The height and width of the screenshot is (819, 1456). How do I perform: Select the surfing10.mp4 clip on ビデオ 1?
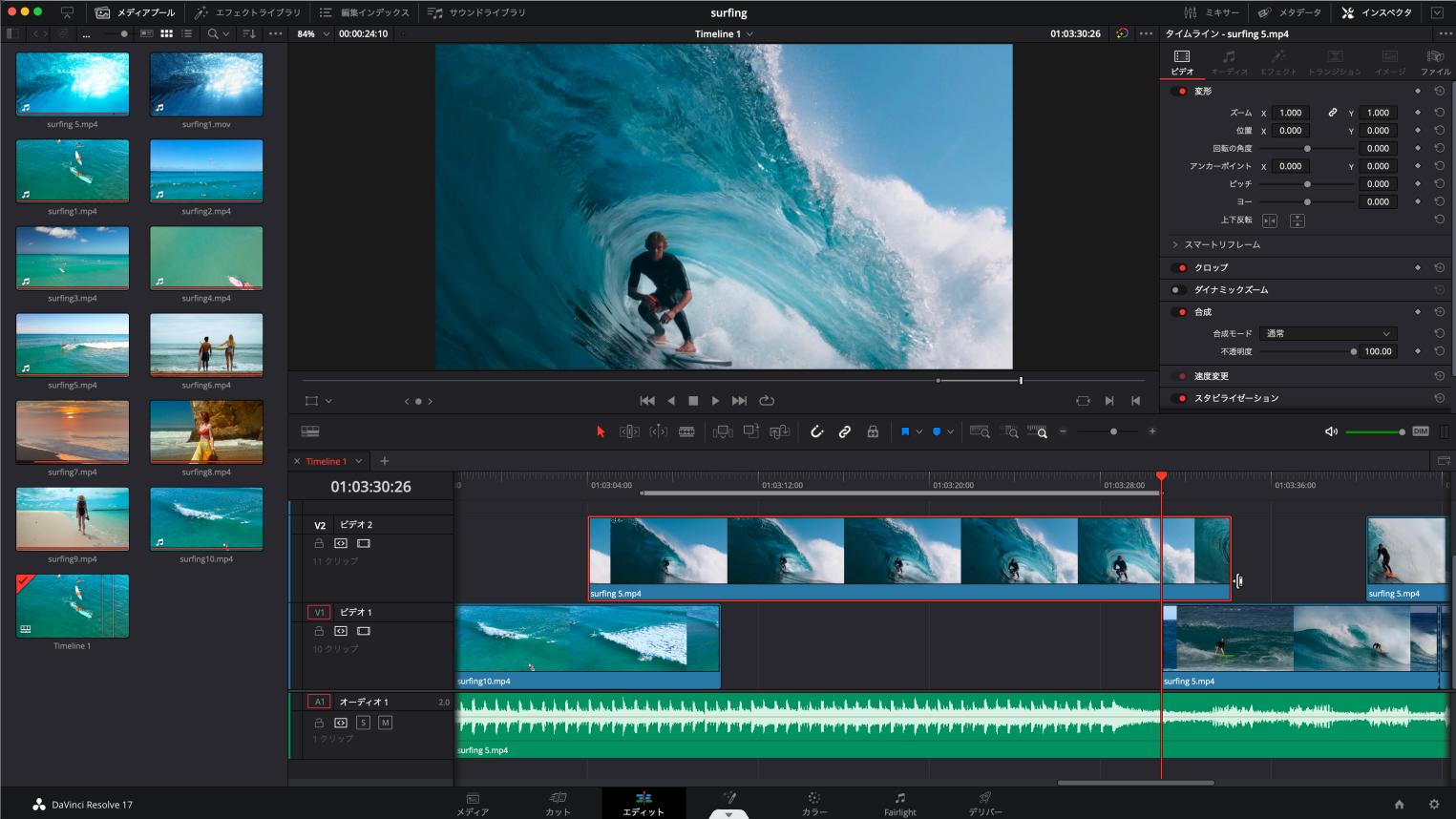(588, 646)
